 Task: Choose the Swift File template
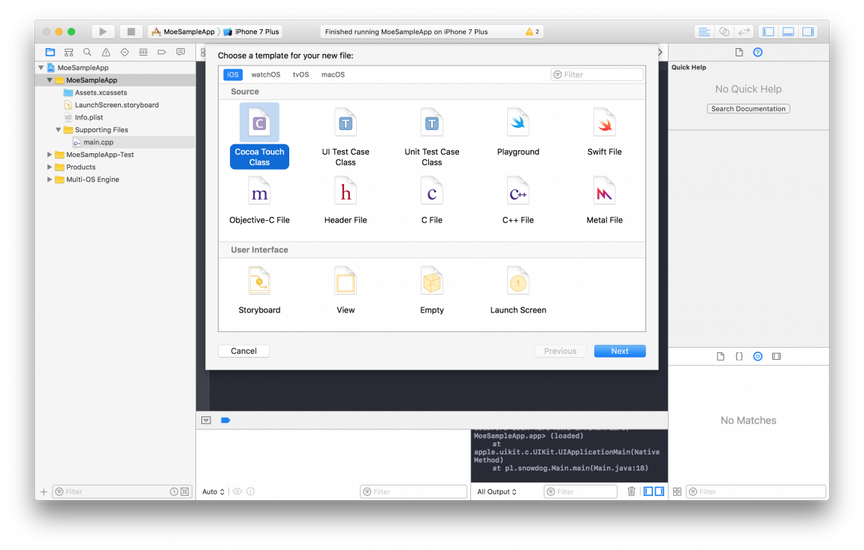point(604,131)
